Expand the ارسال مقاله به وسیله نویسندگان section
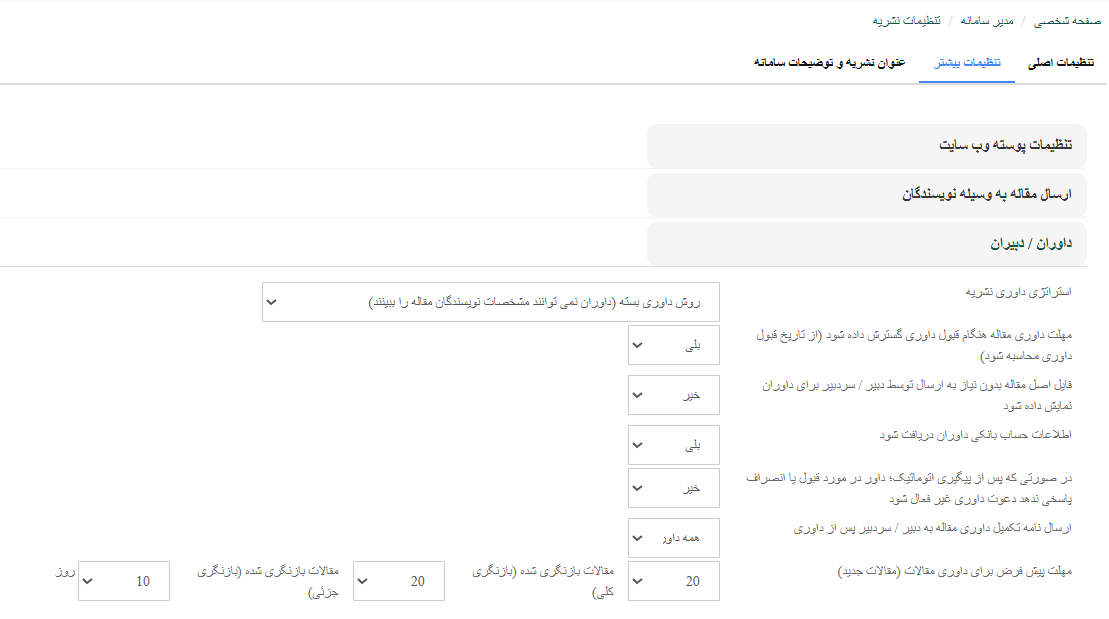 866,194
